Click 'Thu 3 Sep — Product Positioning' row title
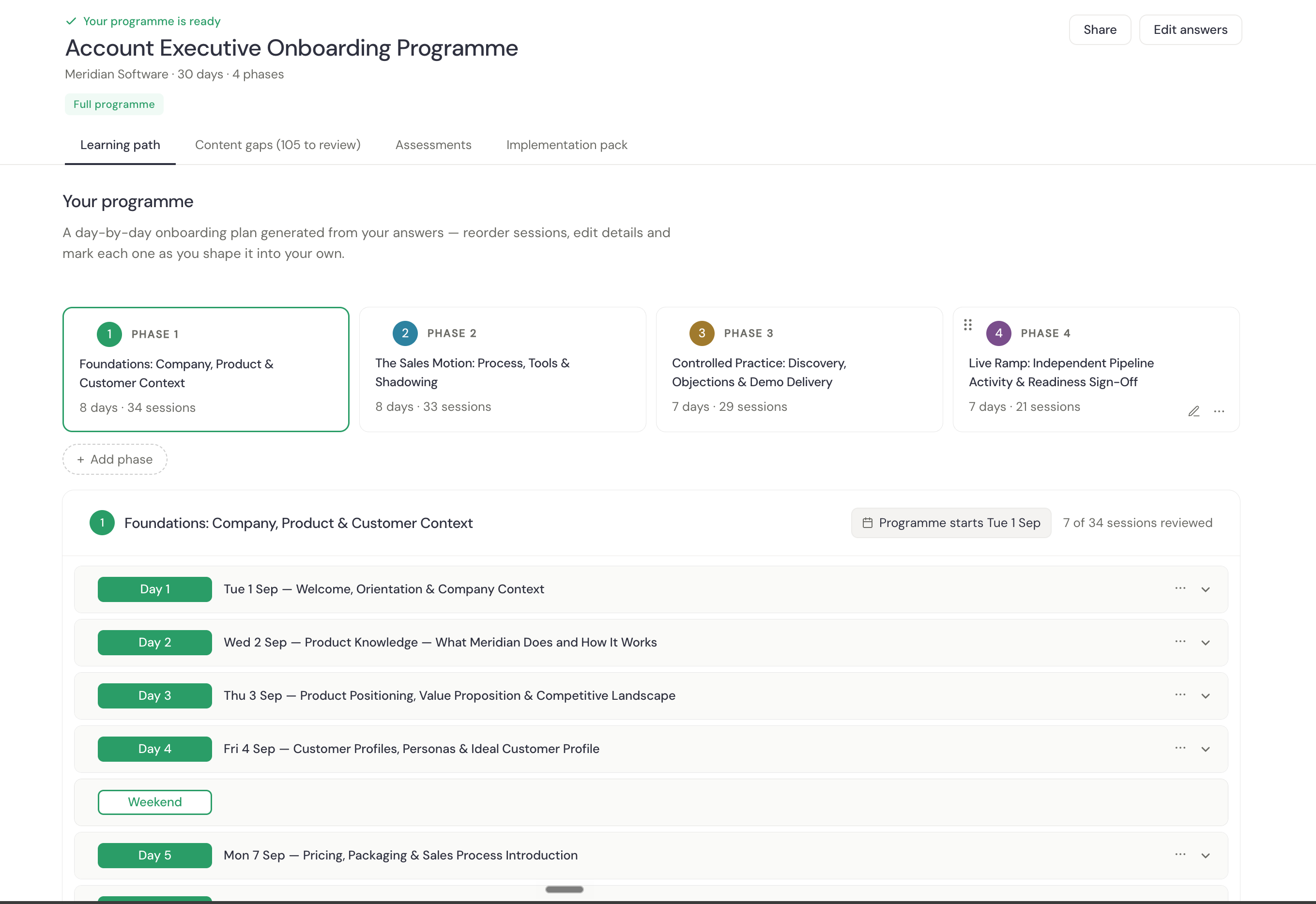Image resolution: width=1316 pixels, height=904 pixels. 449,695
